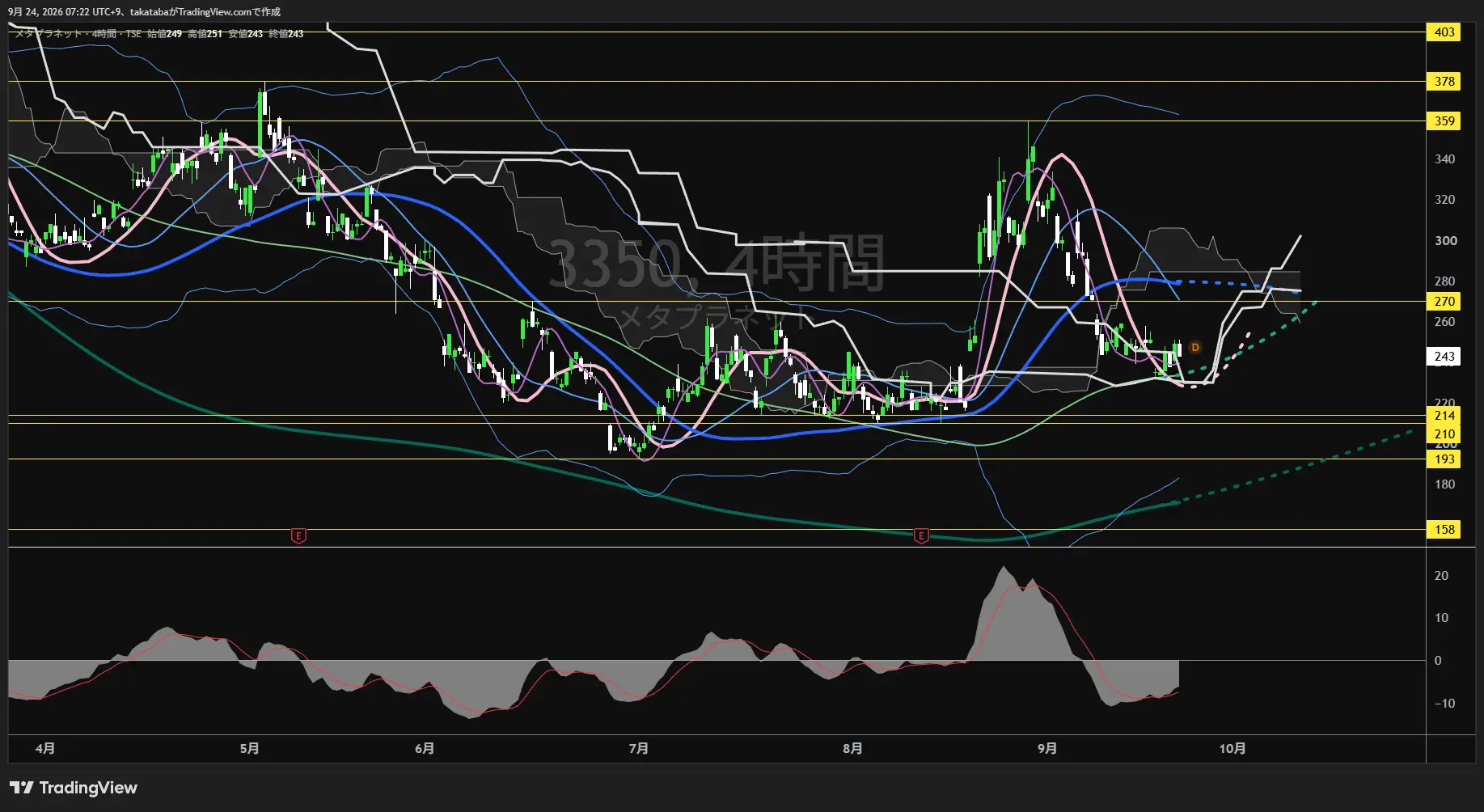Viewport: 1484px width, 812px height.
Task: Click the 180 price axis value
Action: [x=1444, y=484]
